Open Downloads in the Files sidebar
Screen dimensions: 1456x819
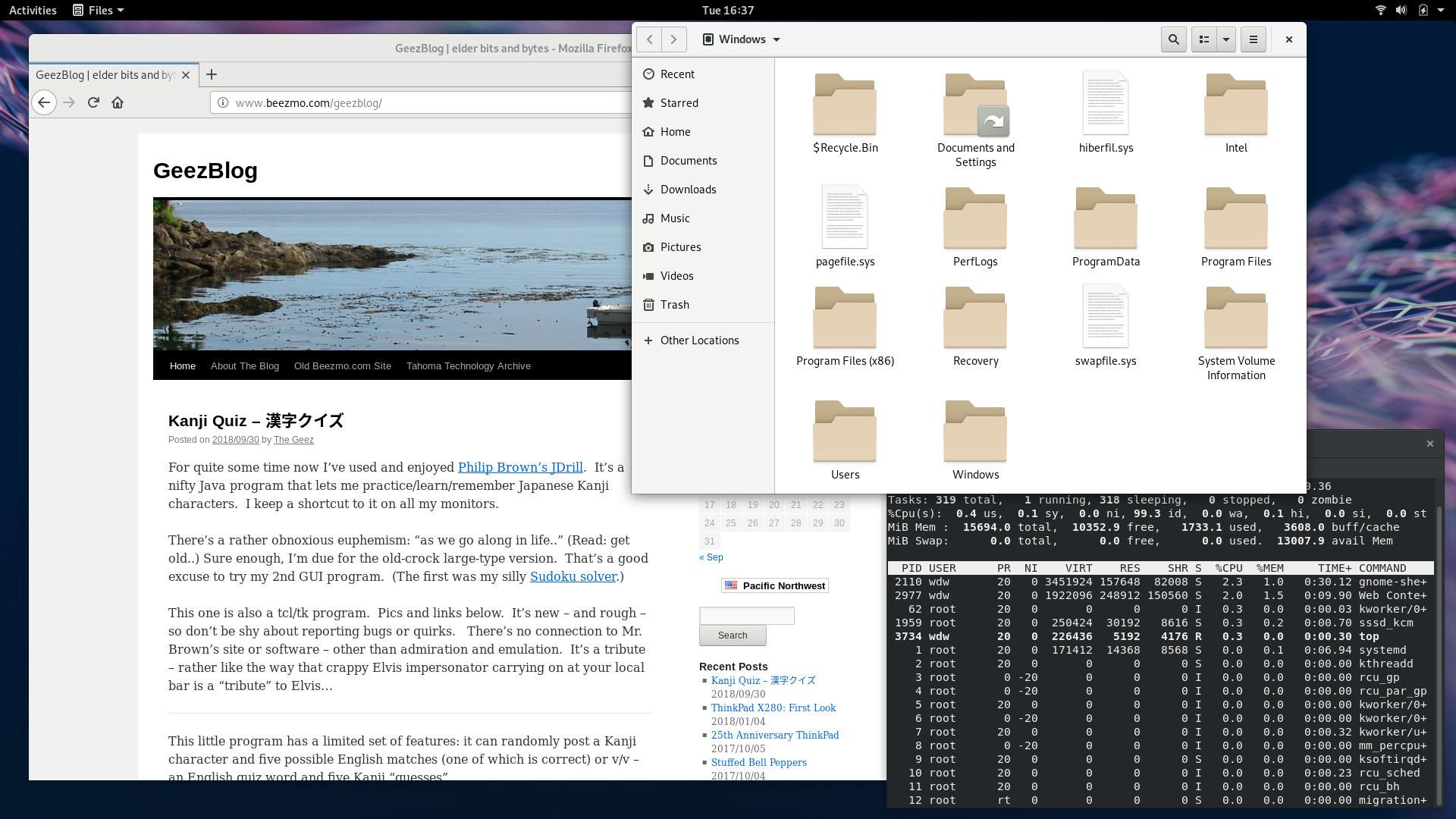[x=703, y=190]
